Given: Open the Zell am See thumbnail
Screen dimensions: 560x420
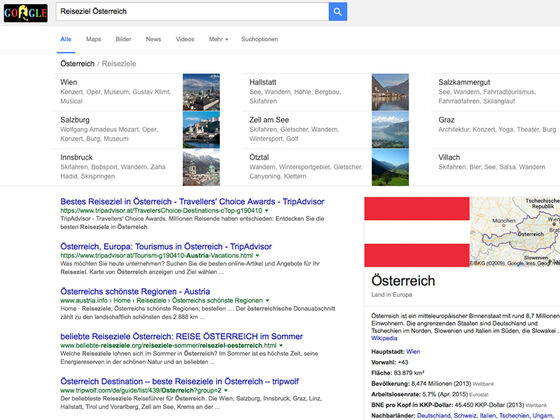Looking at the screenshot, I should [x=390, y=130].
